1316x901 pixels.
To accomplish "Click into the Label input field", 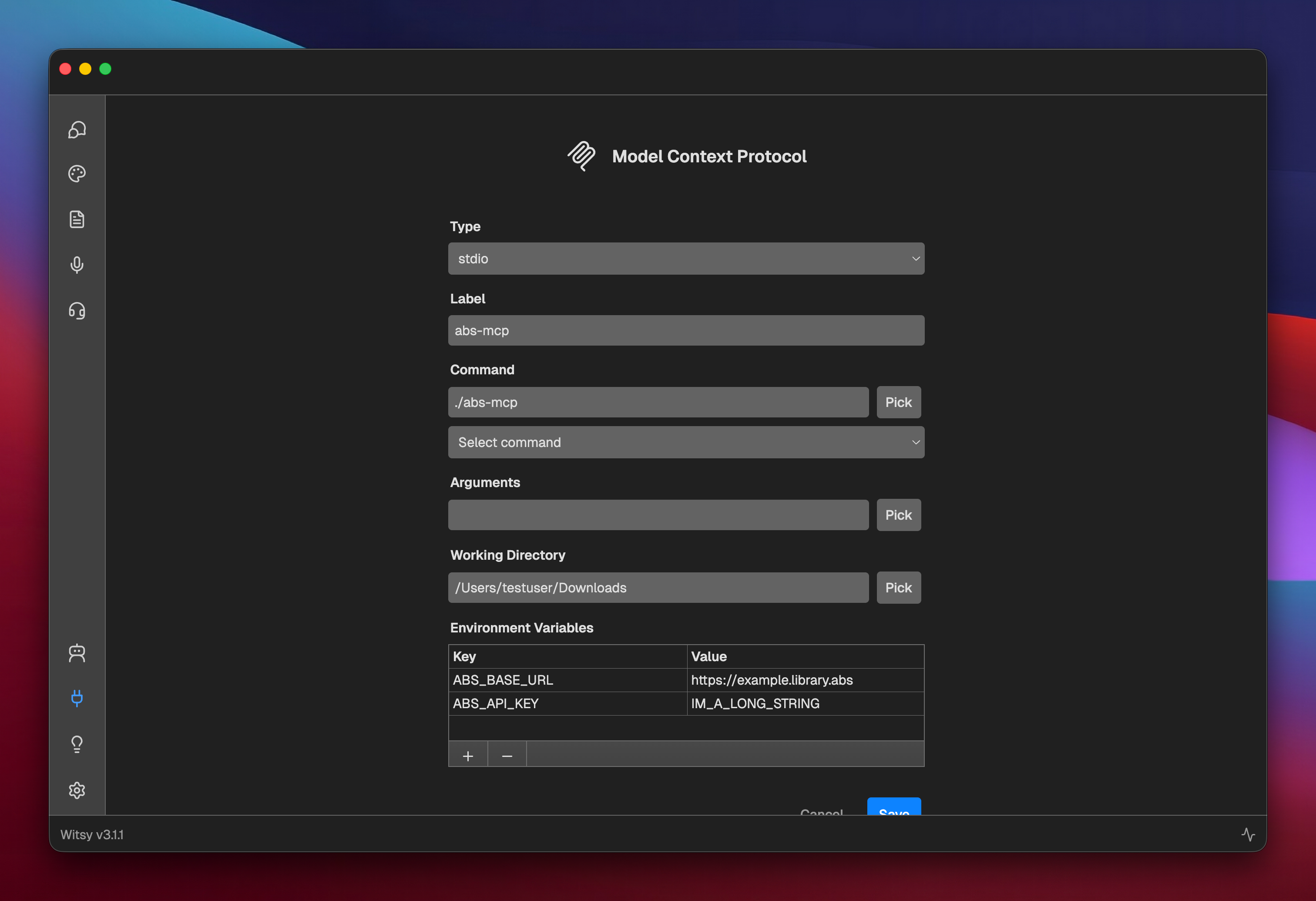I will click(686, 331).
